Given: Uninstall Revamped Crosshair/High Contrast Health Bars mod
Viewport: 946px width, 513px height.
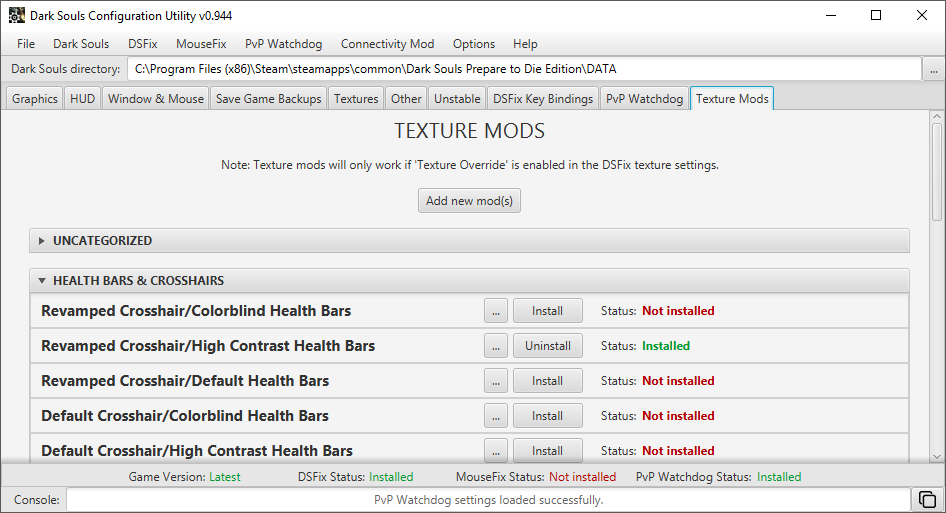Looking at the screenshot, I should point(547,346).
